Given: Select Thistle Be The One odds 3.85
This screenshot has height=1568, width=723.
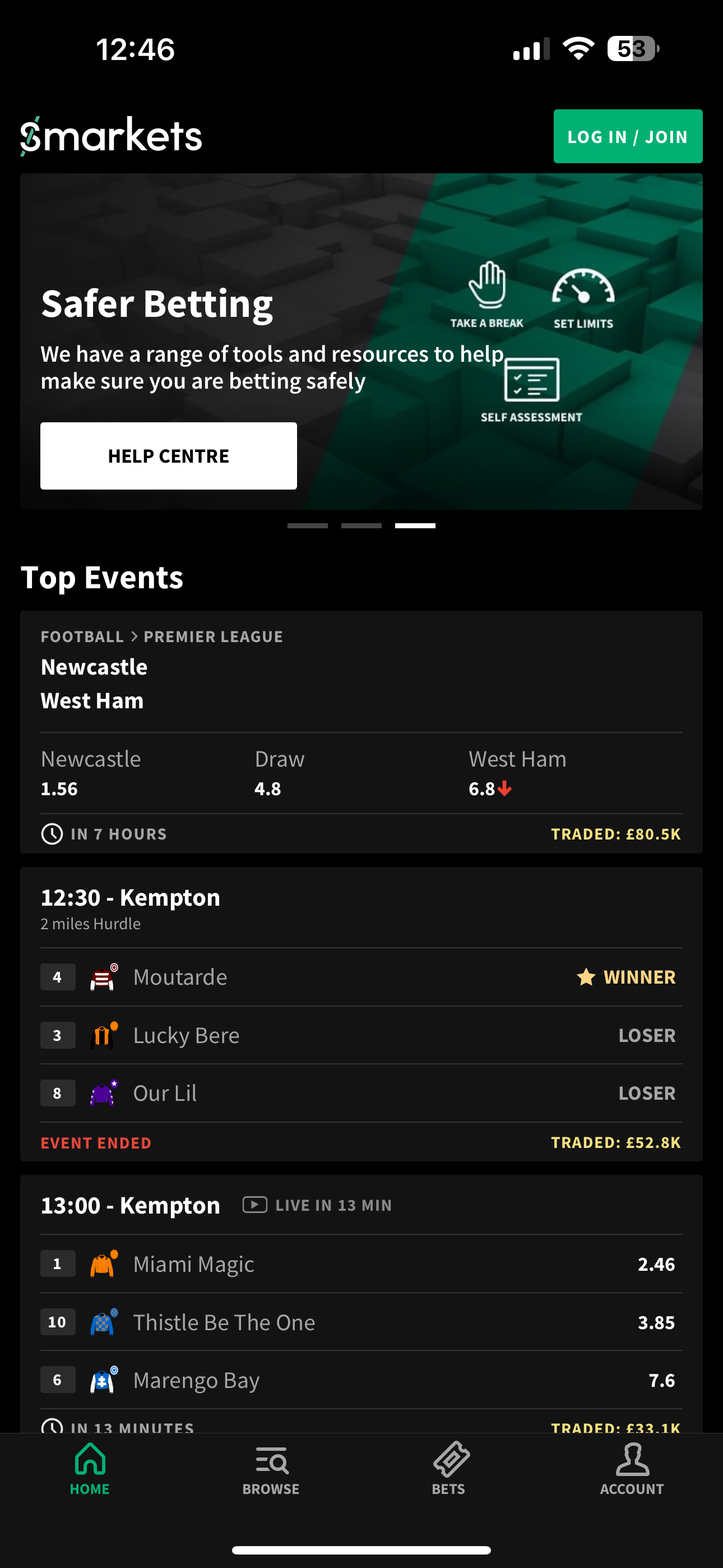Looking at the screenshot, I should click(x=656, y=1323).
